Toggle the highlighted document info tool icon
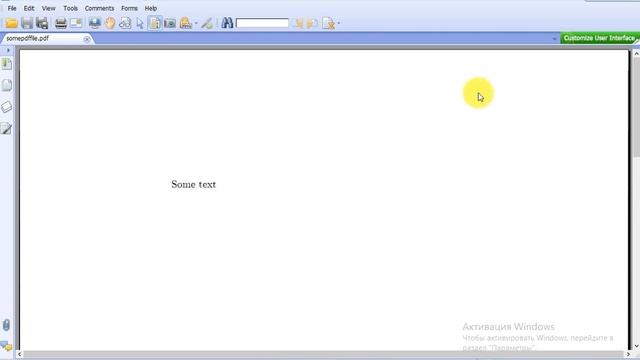 [155, 23]
